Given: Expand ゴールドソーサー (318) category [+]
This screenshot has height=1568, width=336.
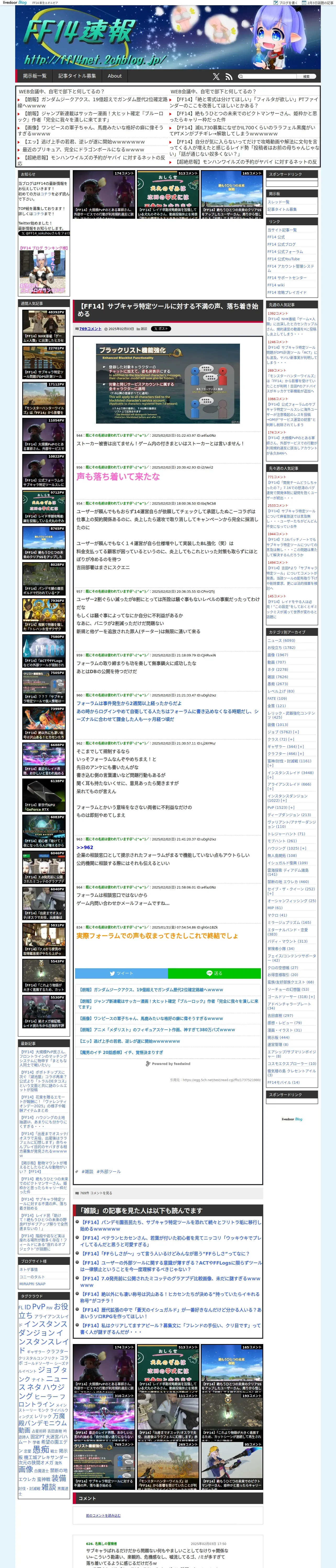Looking at the screenshot, I should click(312, 997).
